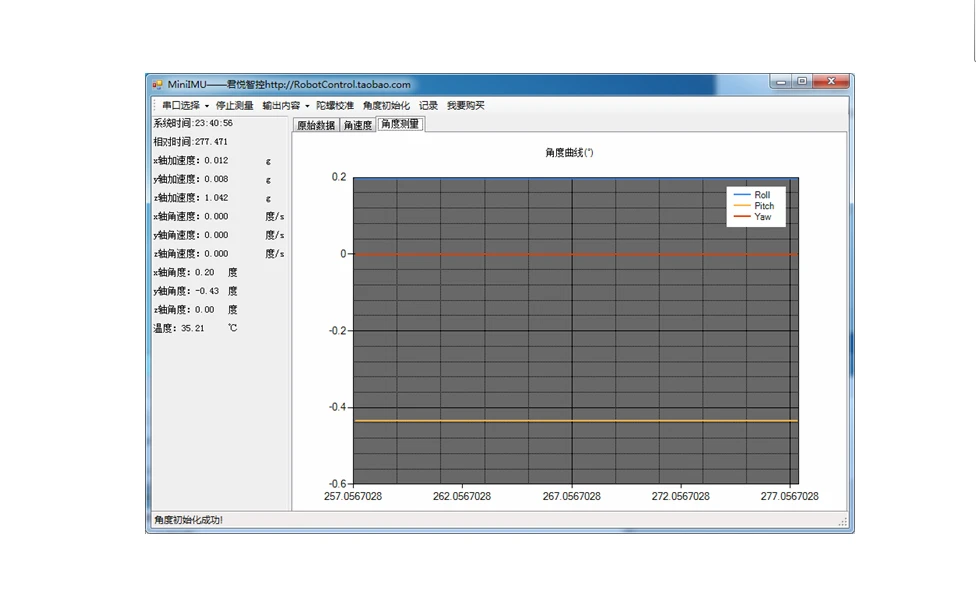This screenshot has height=604, width=976.
Task: Switch to the 角速度 tab
Action: (357, 125)
